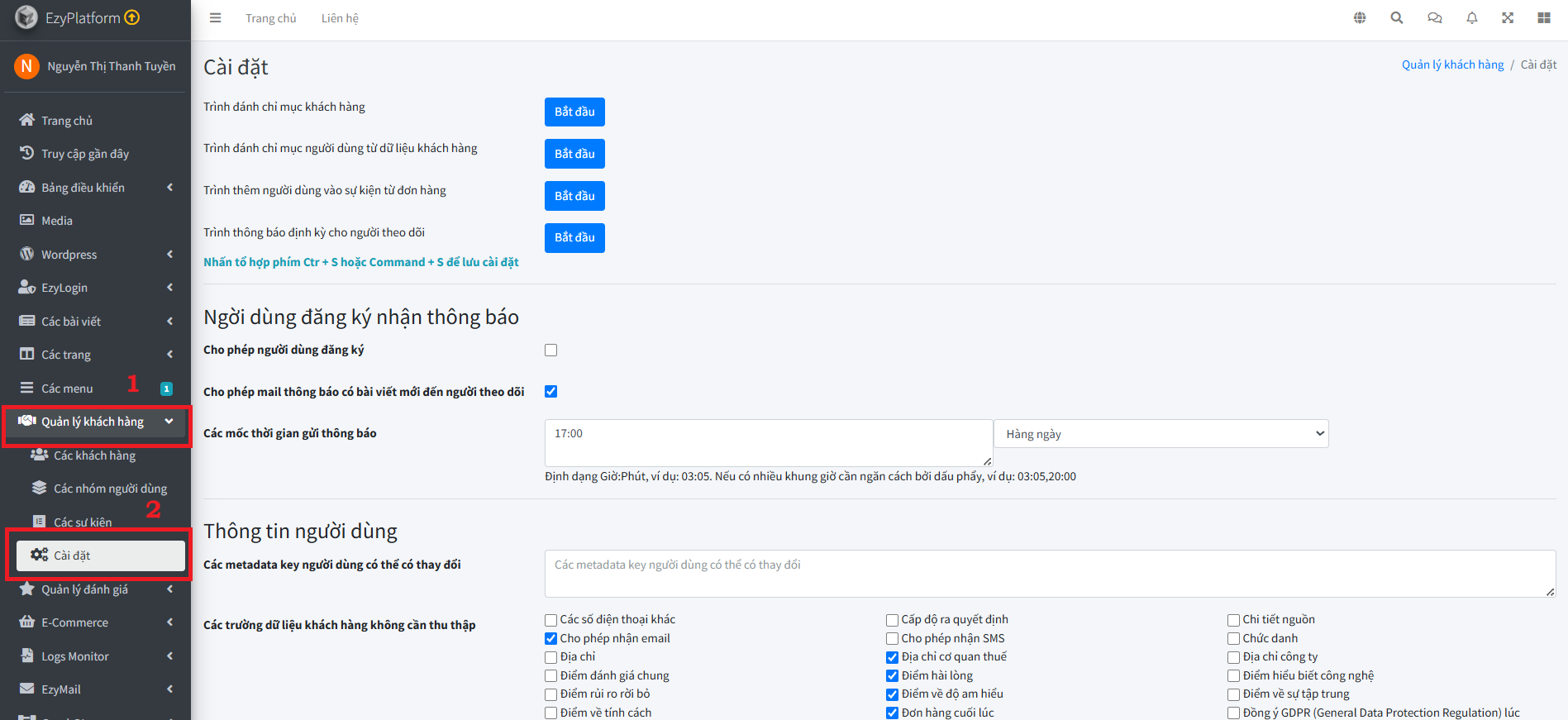Uncheck mail thông báo bài viết mới checkbox
The width and height of the screenshot is (1568, 720).
[x=551, y=392]
